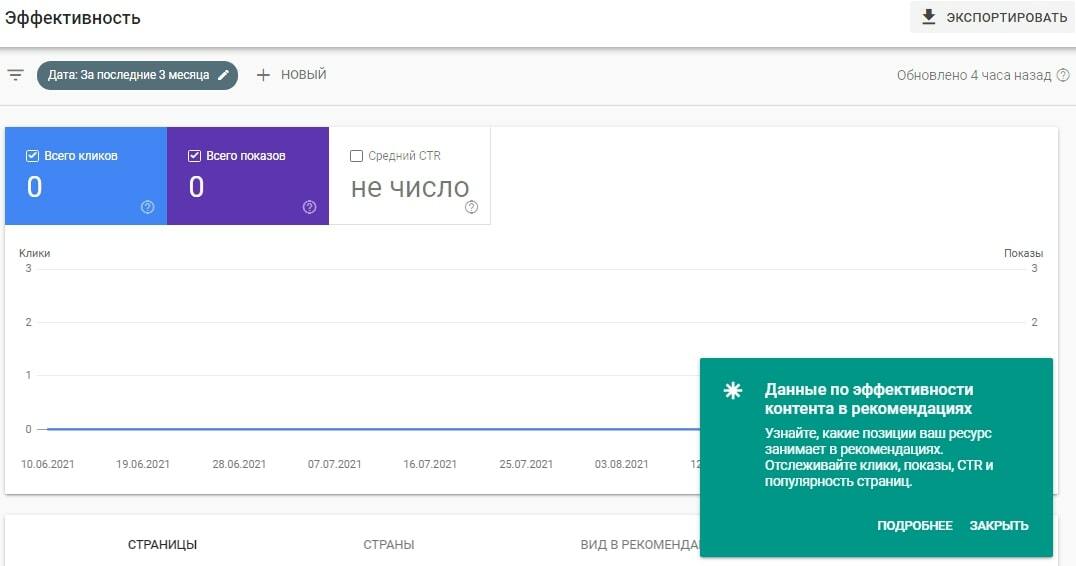Click ЗАКРЫТЬ to dismiss the popup

[999, 526]
